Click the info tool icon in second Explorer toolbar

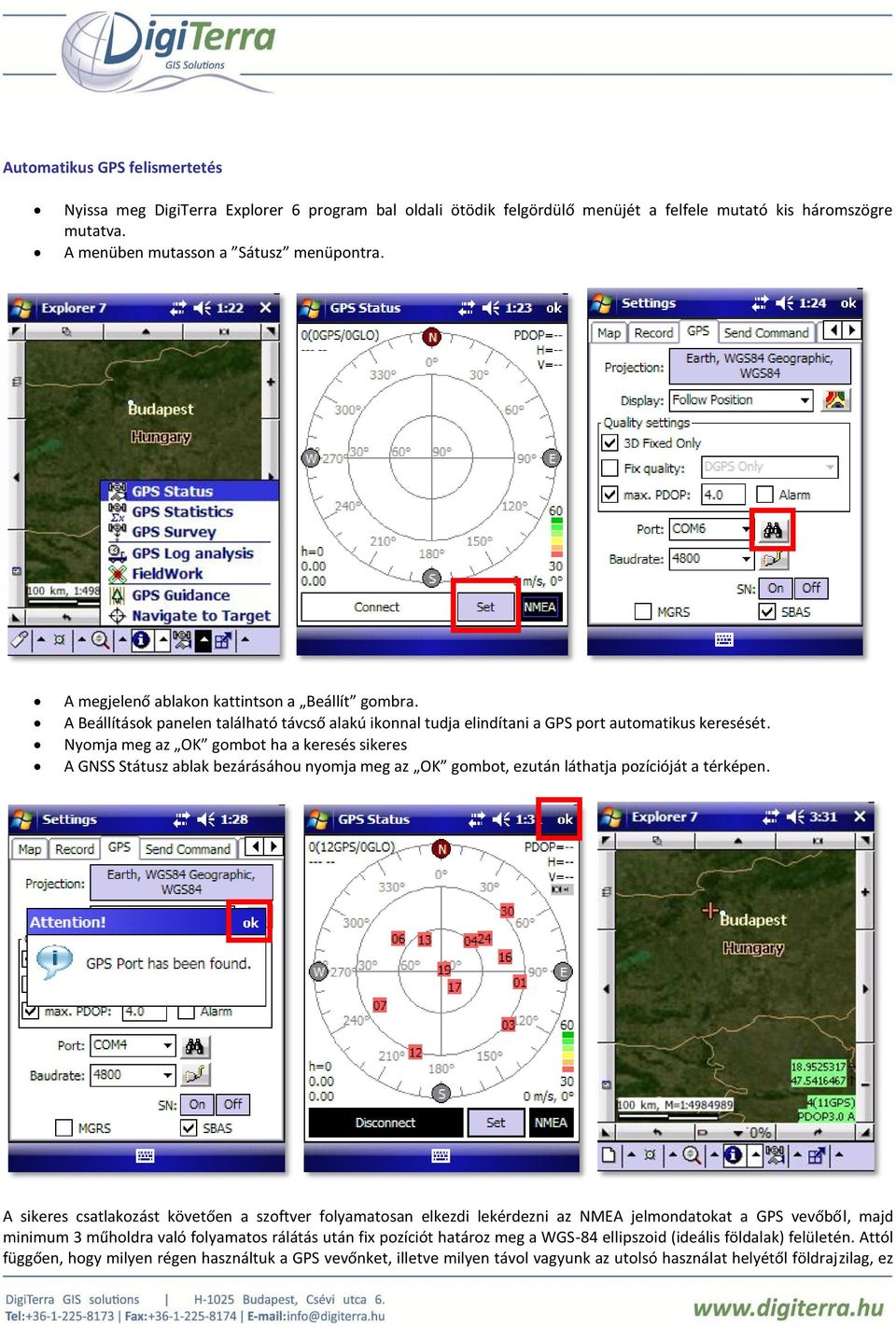[x=734, y=1155]
